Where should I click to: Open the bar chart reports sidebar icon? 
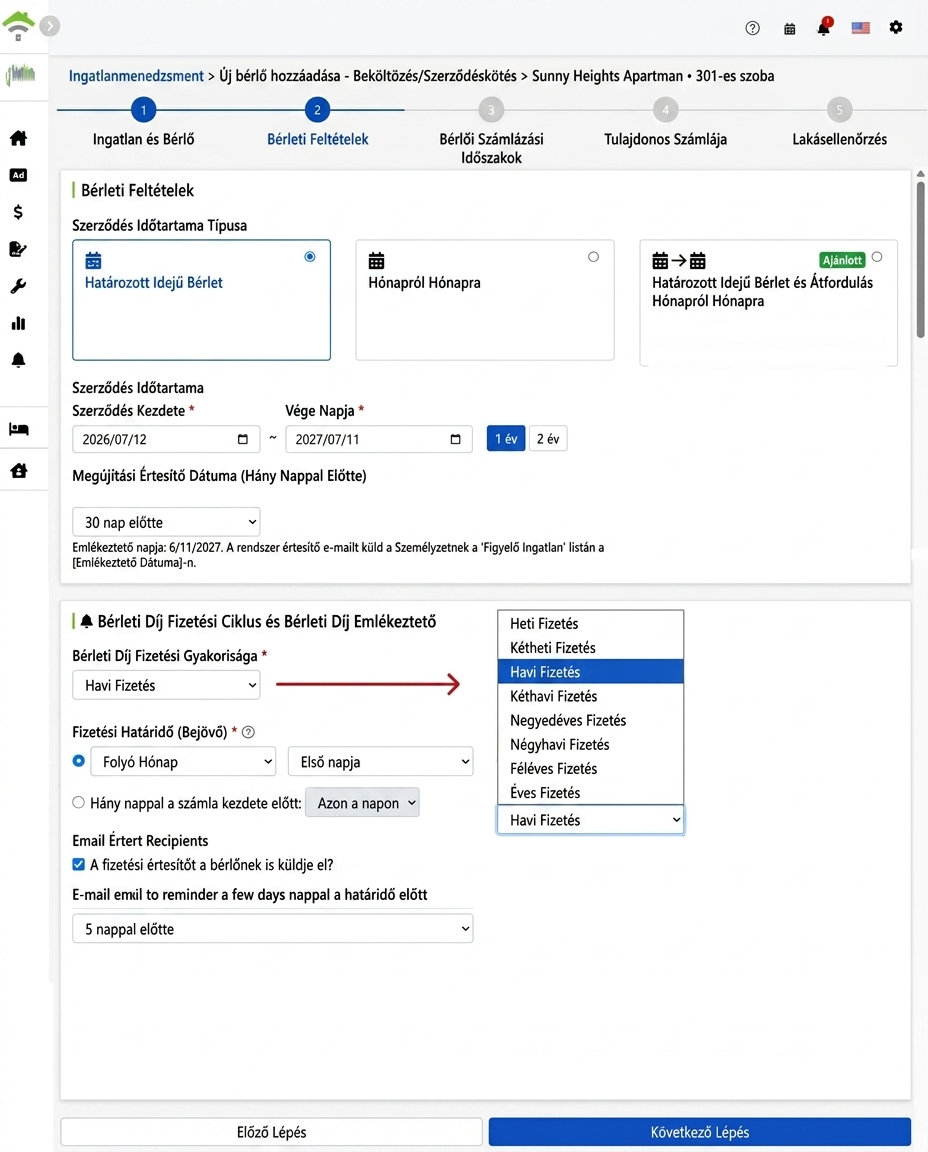point(18,323)
